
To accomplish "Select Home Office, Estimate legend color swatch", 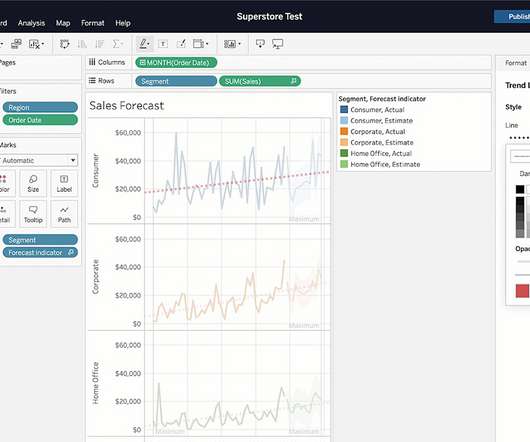I will tap(344, 164).
